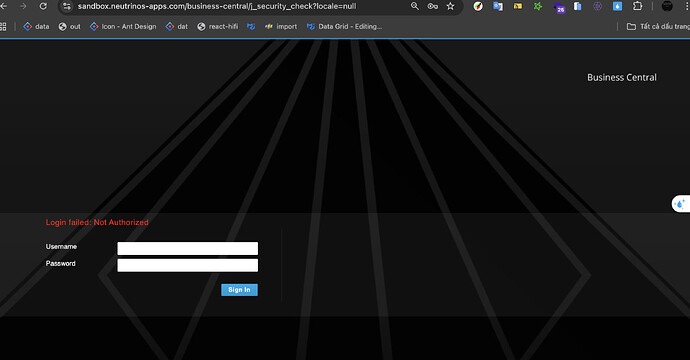Open the blue-white panels extension icon
Viewport: 690px width, 360px height.
[577, 6]
